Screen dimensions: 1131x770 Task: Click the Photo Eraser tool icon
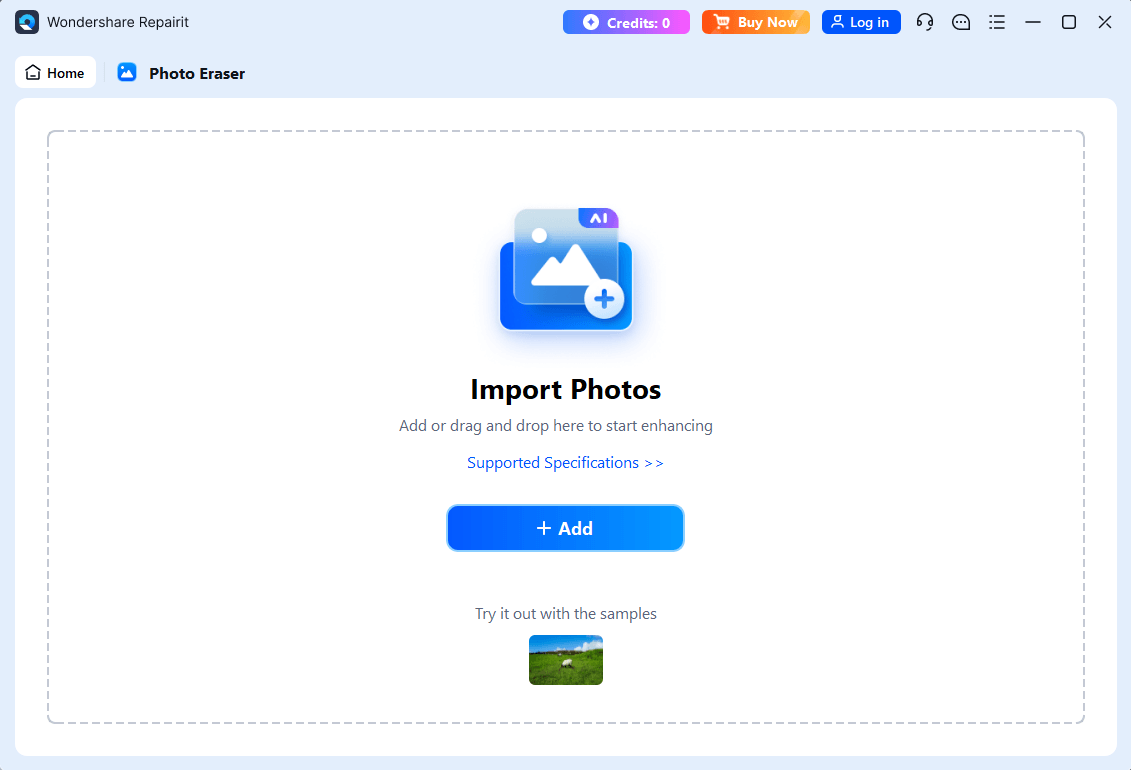point(126,72)
